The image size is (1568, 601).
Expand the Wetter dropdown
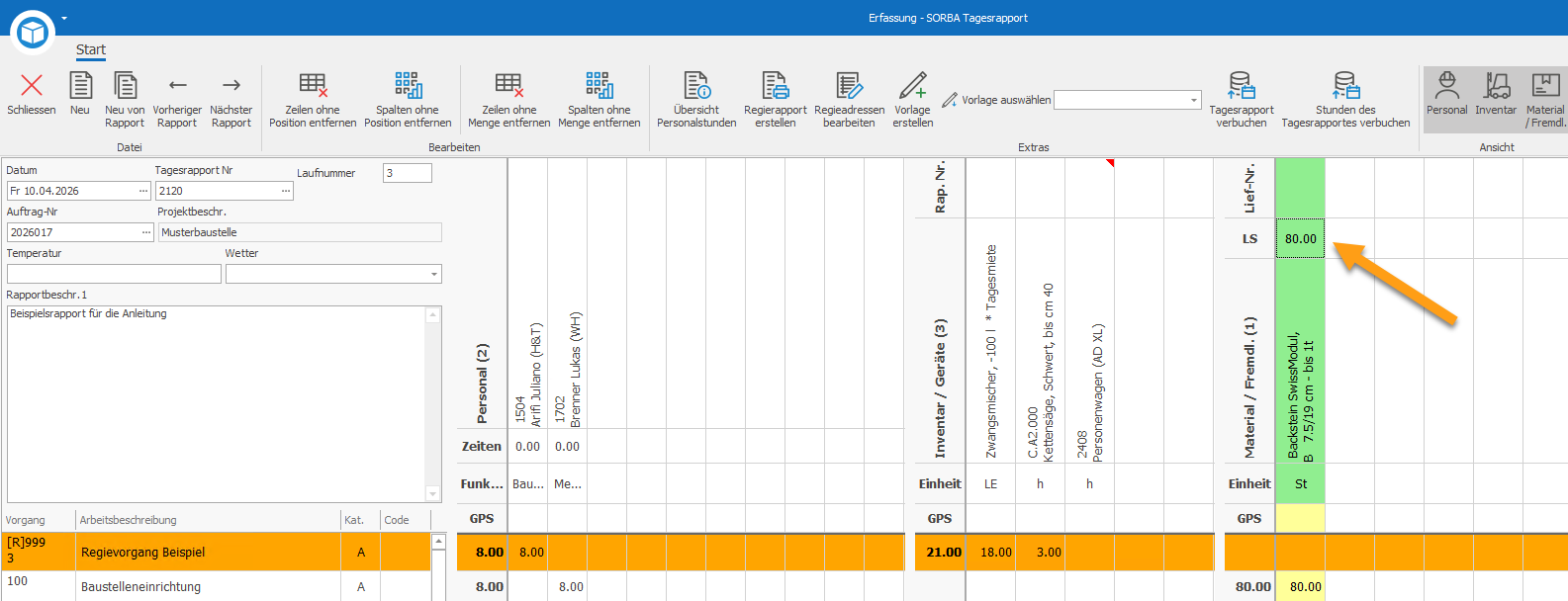[433, 274]
